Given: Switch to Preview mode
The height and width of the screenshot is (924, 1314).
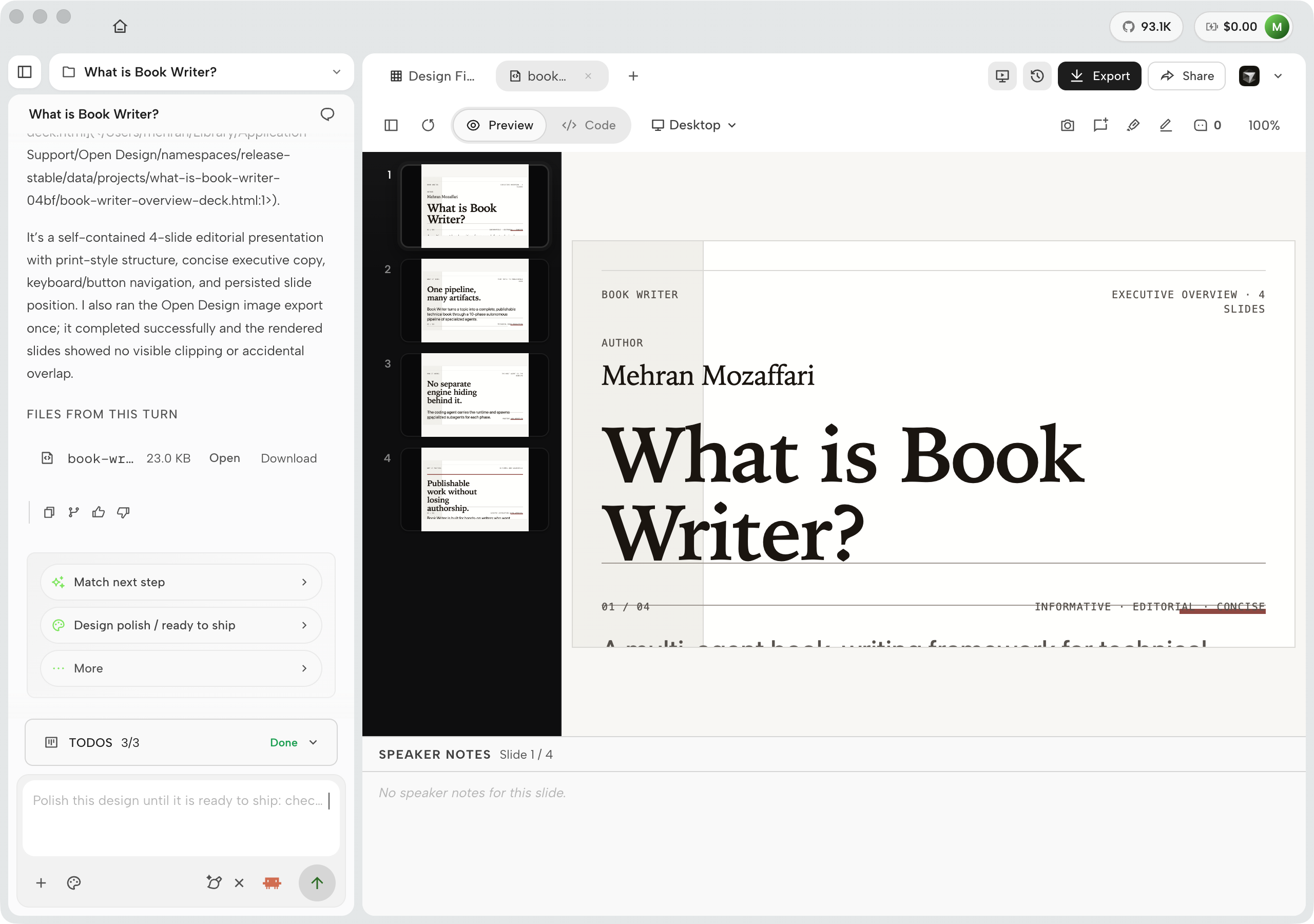Looking at the screenshot, I should coord(499,125).
